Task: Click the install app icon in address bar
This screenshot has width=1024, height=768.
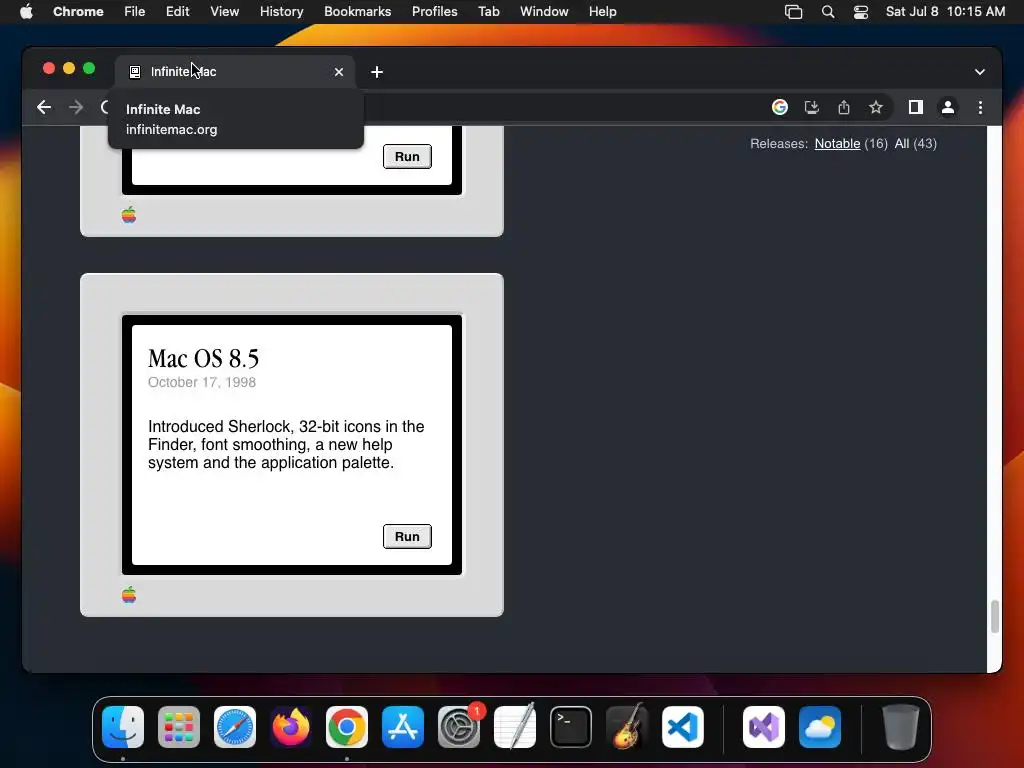Action: click(812, 107)
